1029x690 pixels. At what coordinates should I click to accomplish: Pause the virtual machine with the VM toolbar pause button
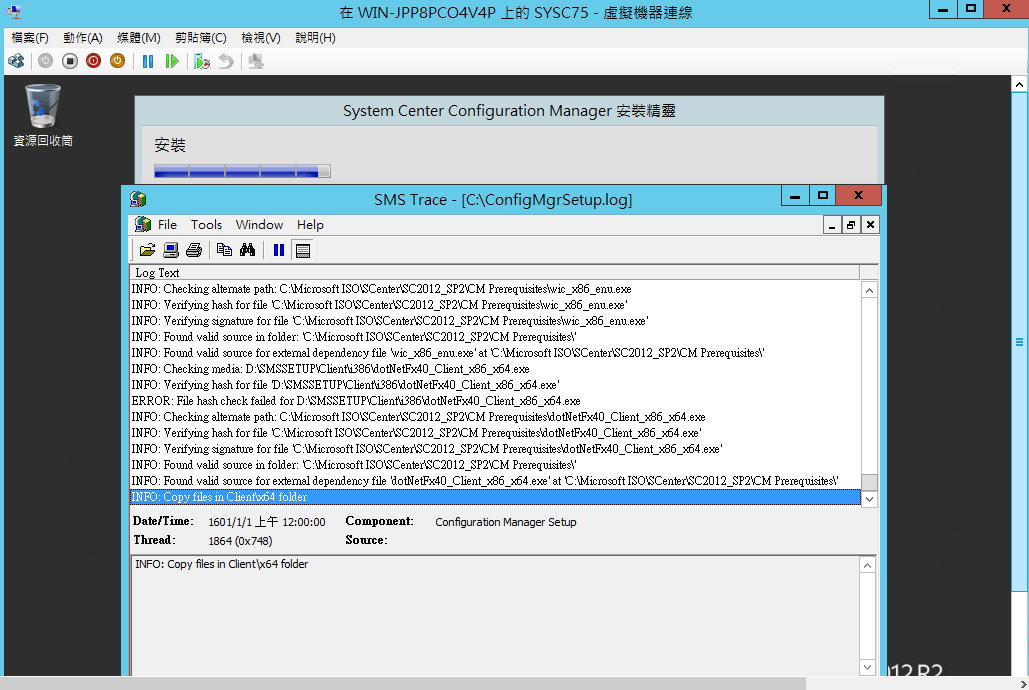pyautogui.click(x=148, y=61)
